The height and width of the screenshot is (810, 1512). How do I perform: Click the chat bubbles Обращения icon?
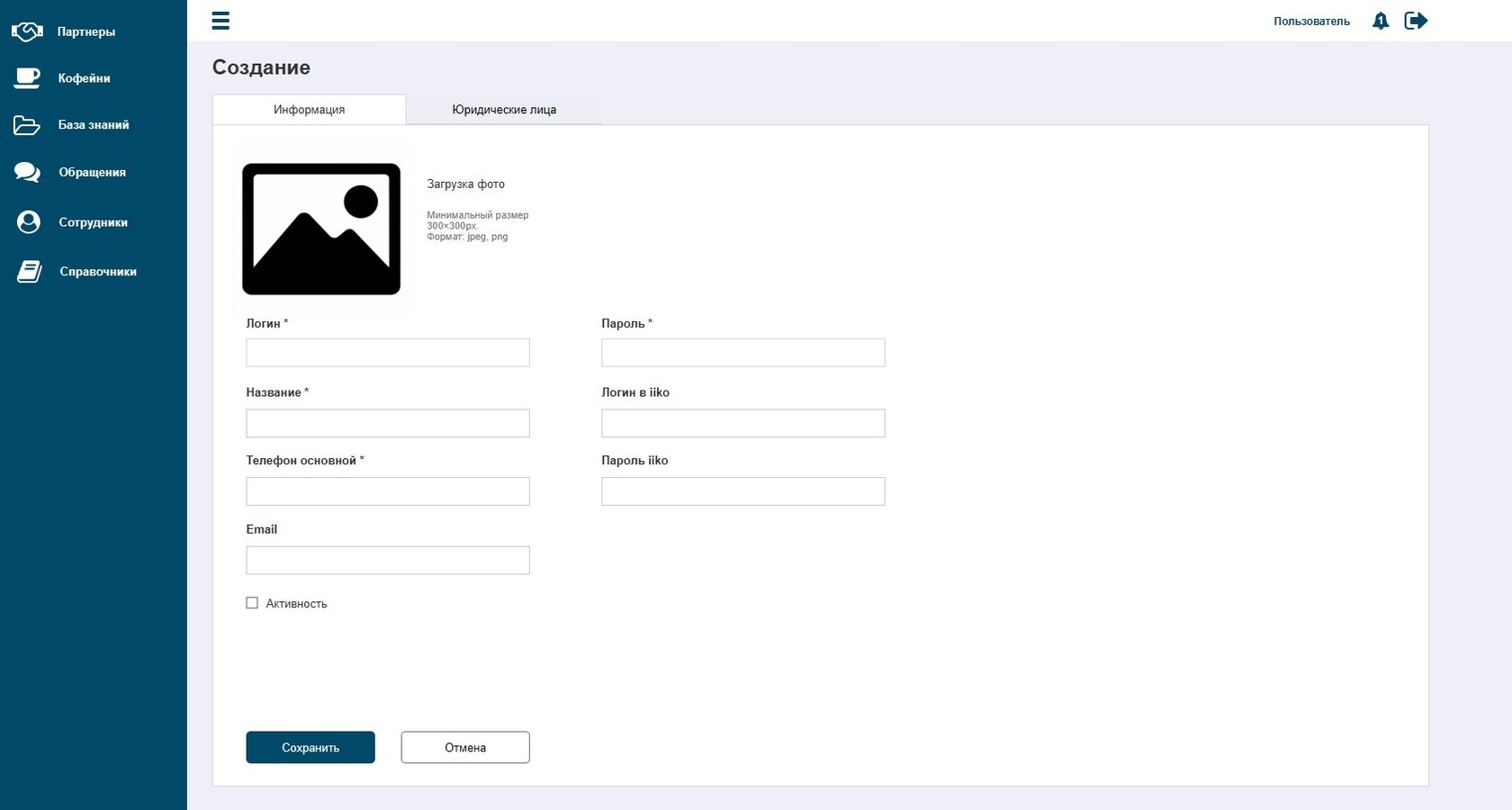(27, 172)
